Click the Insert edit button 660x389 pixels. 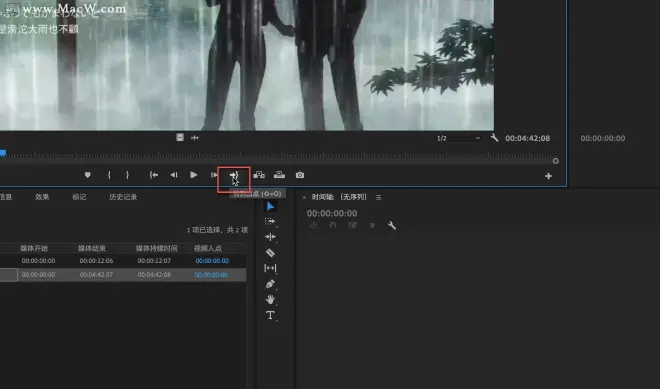[259, 175]
